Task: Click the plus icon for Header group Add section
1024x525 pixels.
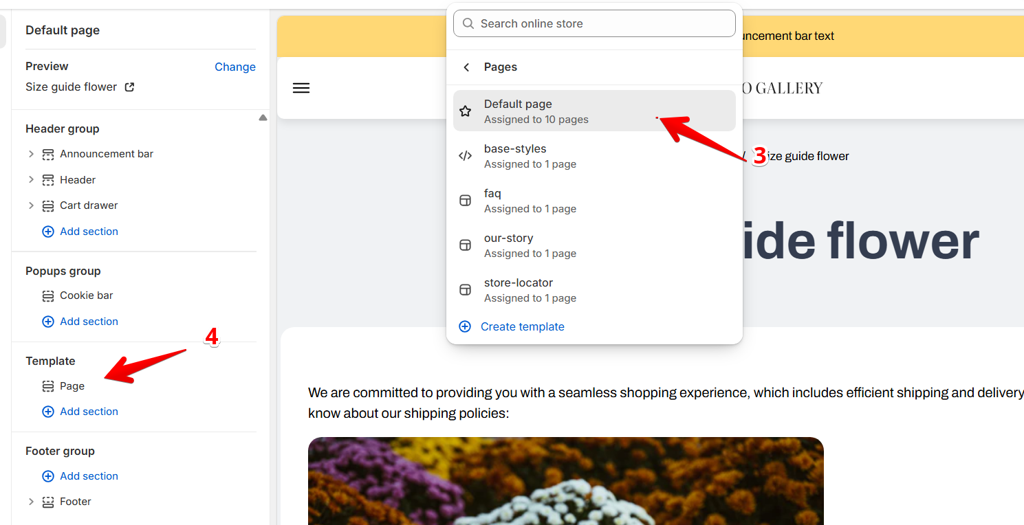Action: point(48,231)
